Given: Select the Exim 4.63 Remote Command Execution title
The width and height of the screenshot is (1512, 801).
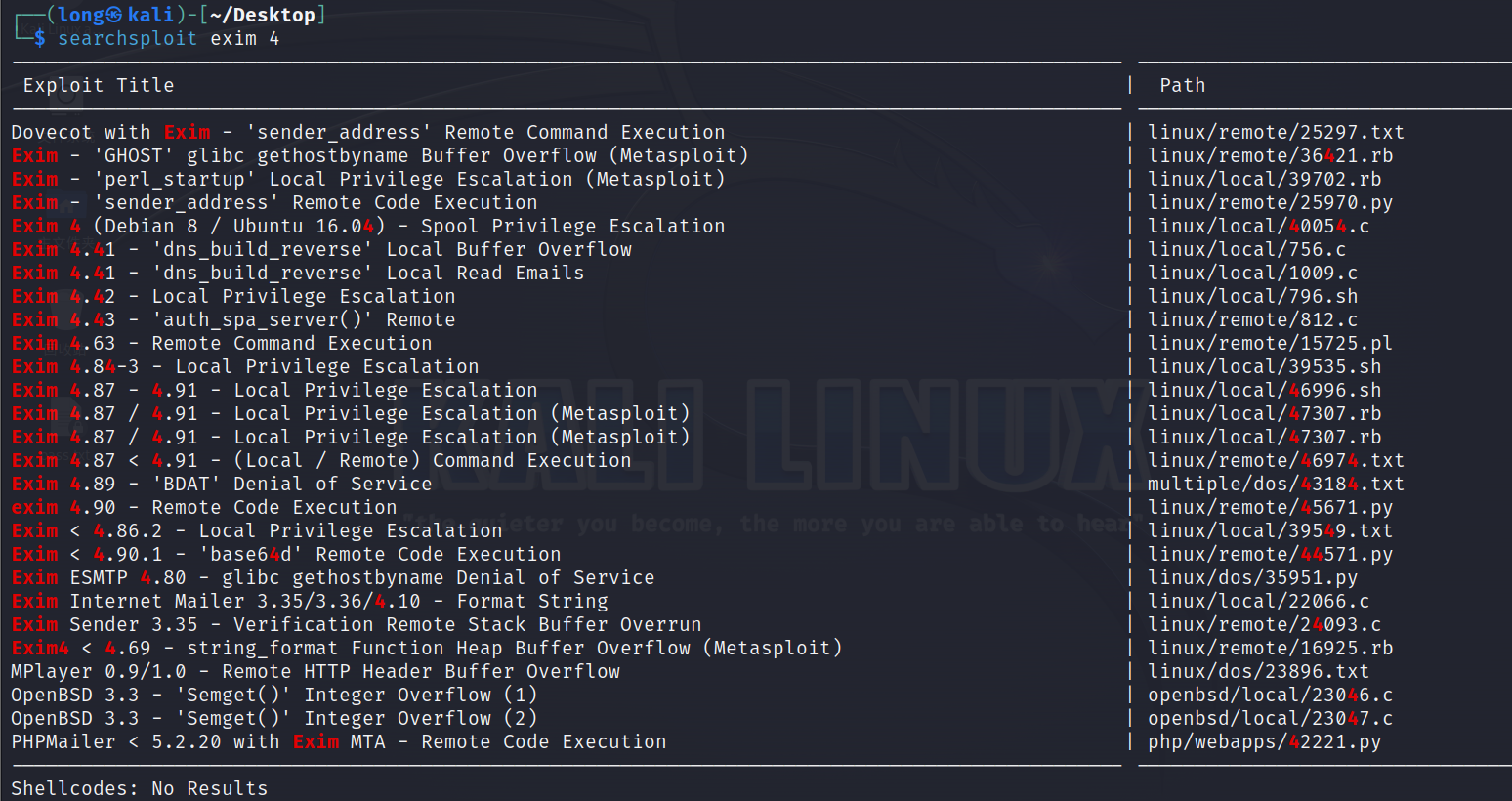Looking at the screenshot, I should 222,343.
